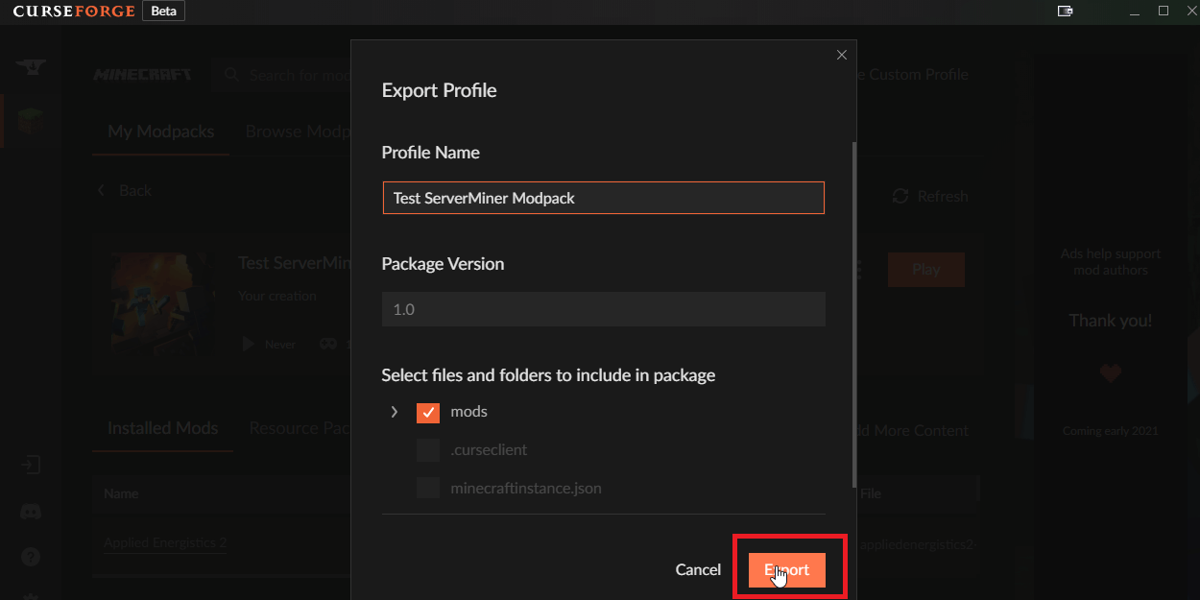Open Discord from the sidebar icon
Image resolution: width=1200 pixels, height=600 pixels.
[x=30, y=512]
